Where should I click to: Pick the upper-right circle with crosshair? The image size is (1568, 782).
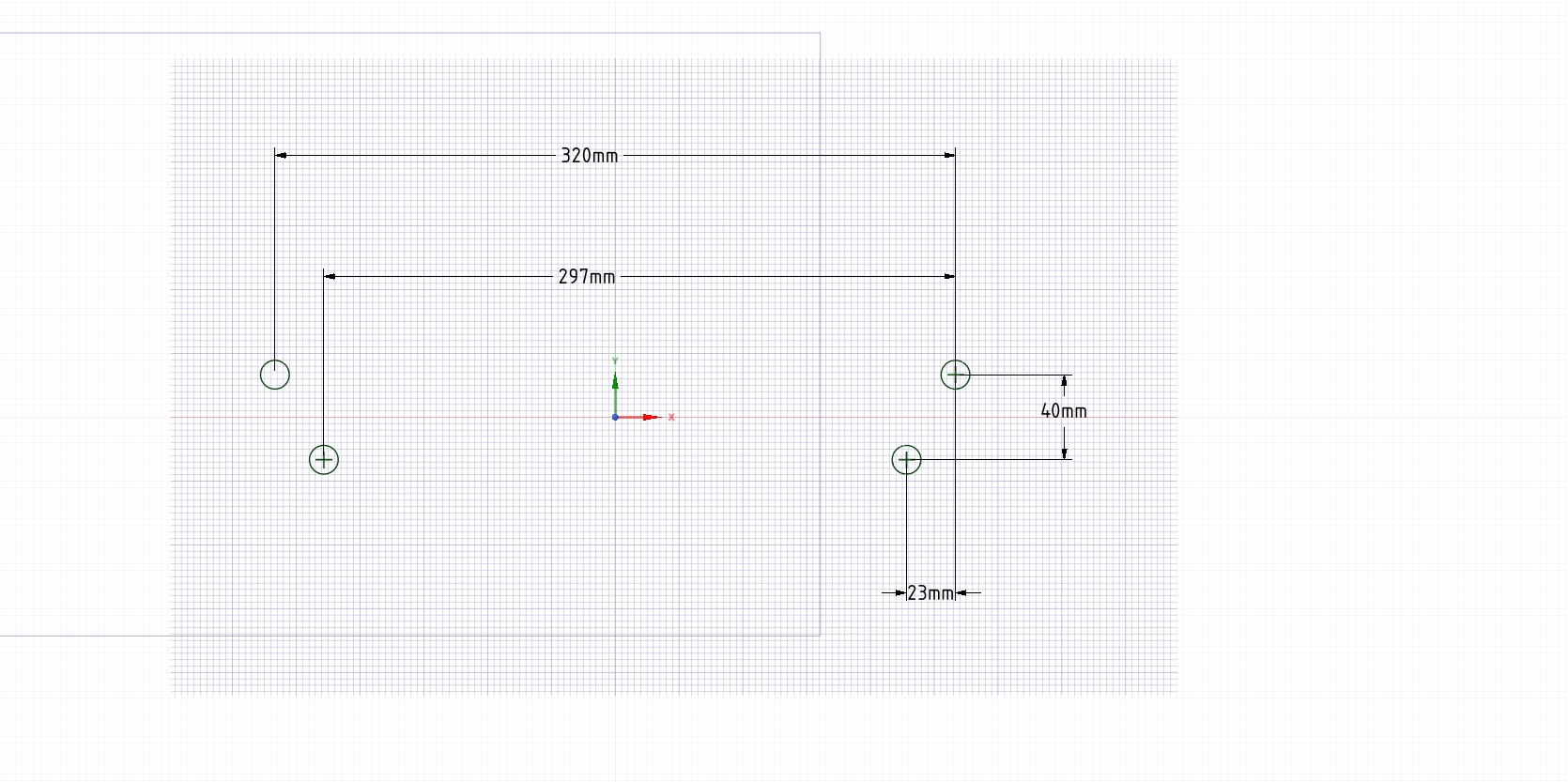(x=955, y=375)
